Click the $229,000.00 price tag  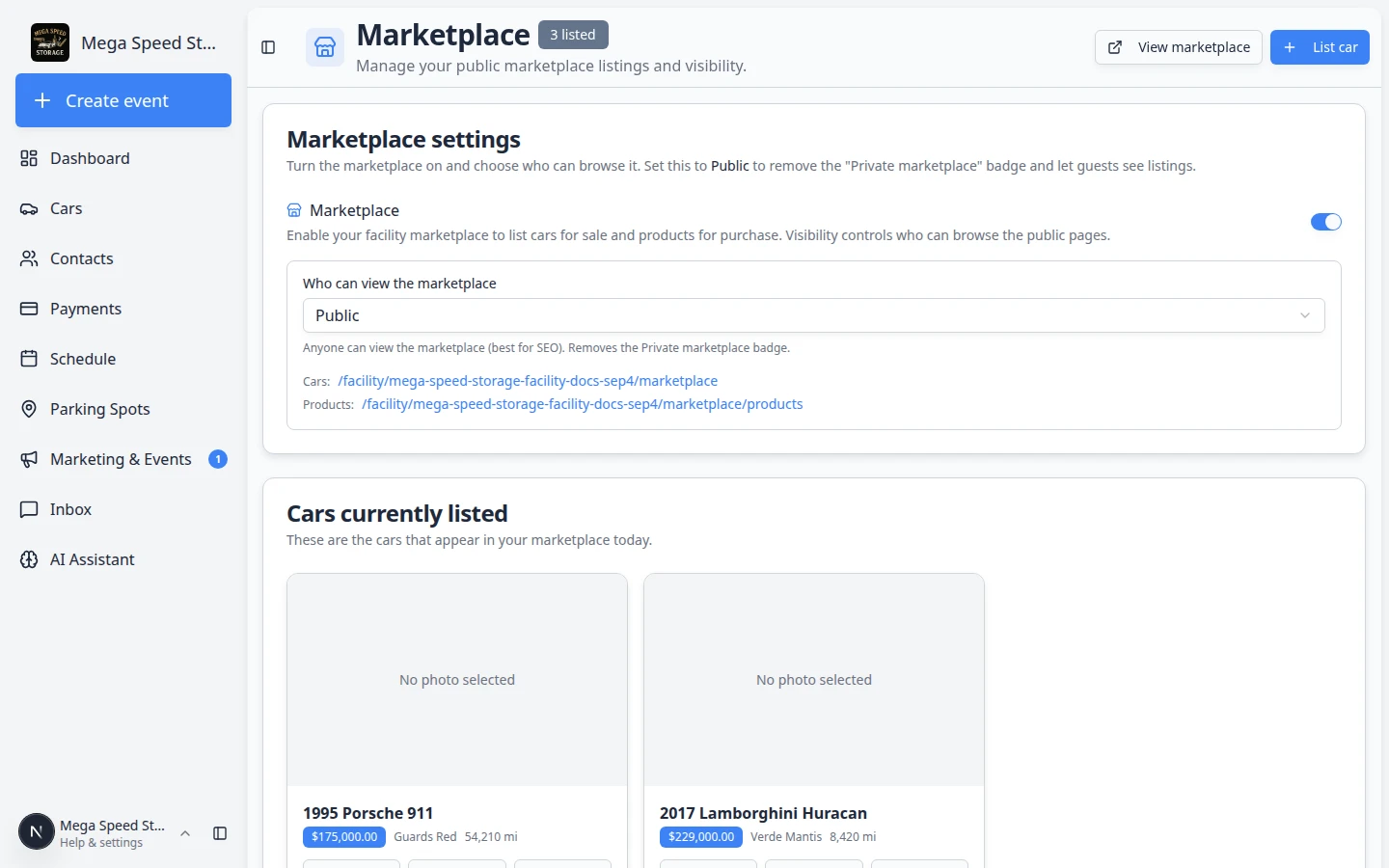pos(701,837)
